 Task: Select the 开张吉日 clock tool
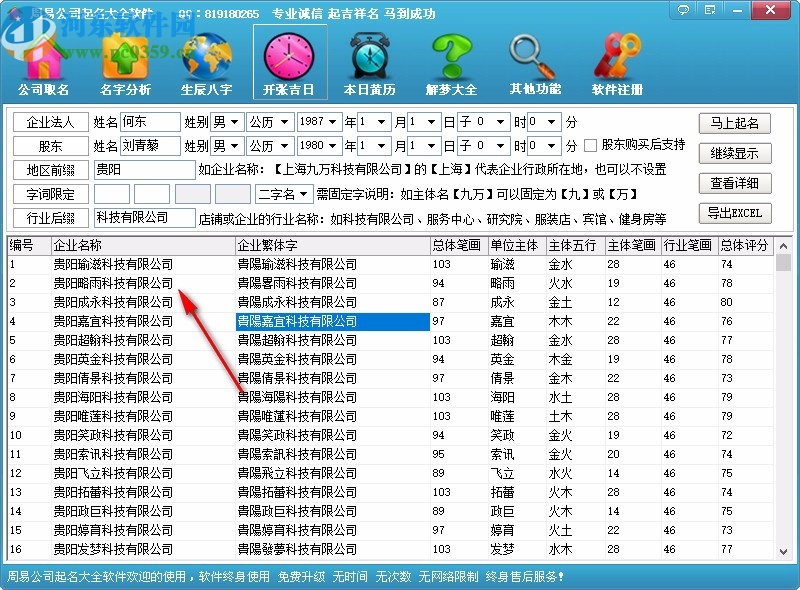289,60
